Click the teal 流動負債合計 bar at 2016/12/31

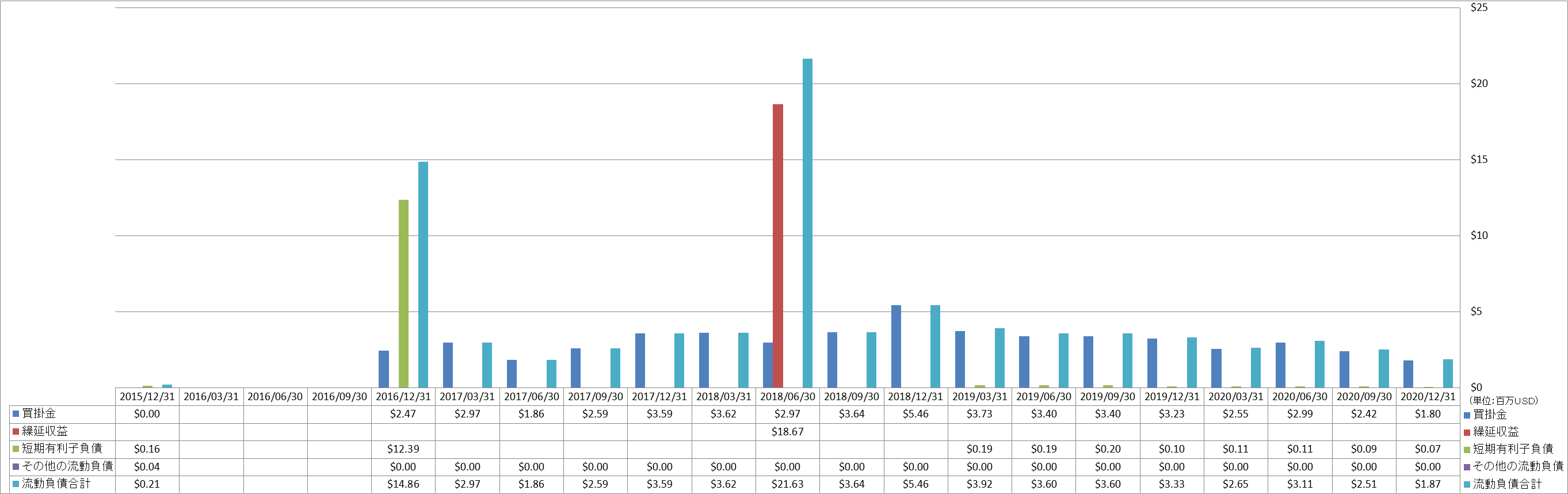click(423, 275)
